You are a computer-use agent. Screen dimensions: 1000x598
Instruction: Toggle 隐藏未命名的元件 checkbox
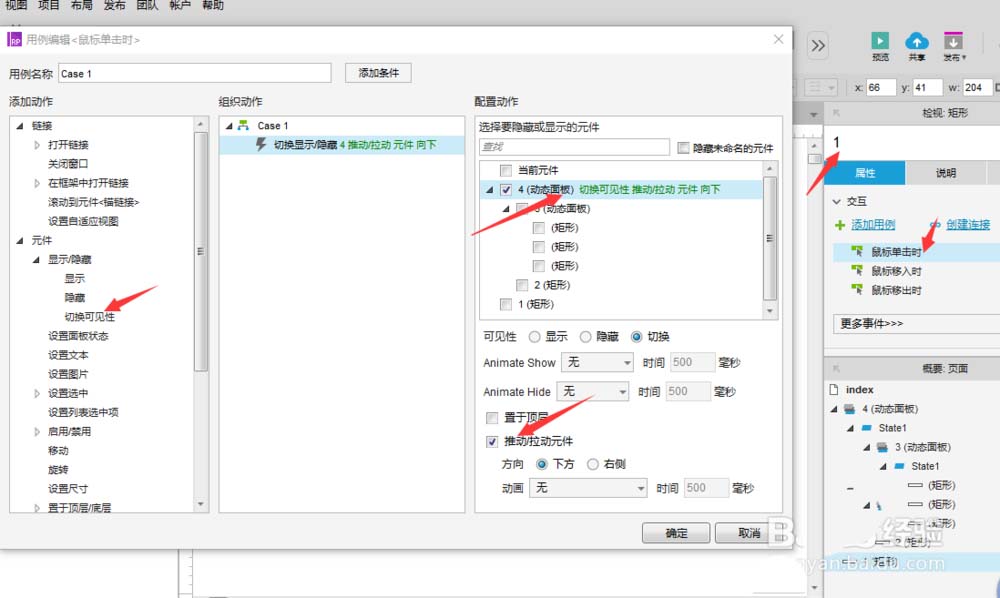pyautogui.click(x=683, y=148)
